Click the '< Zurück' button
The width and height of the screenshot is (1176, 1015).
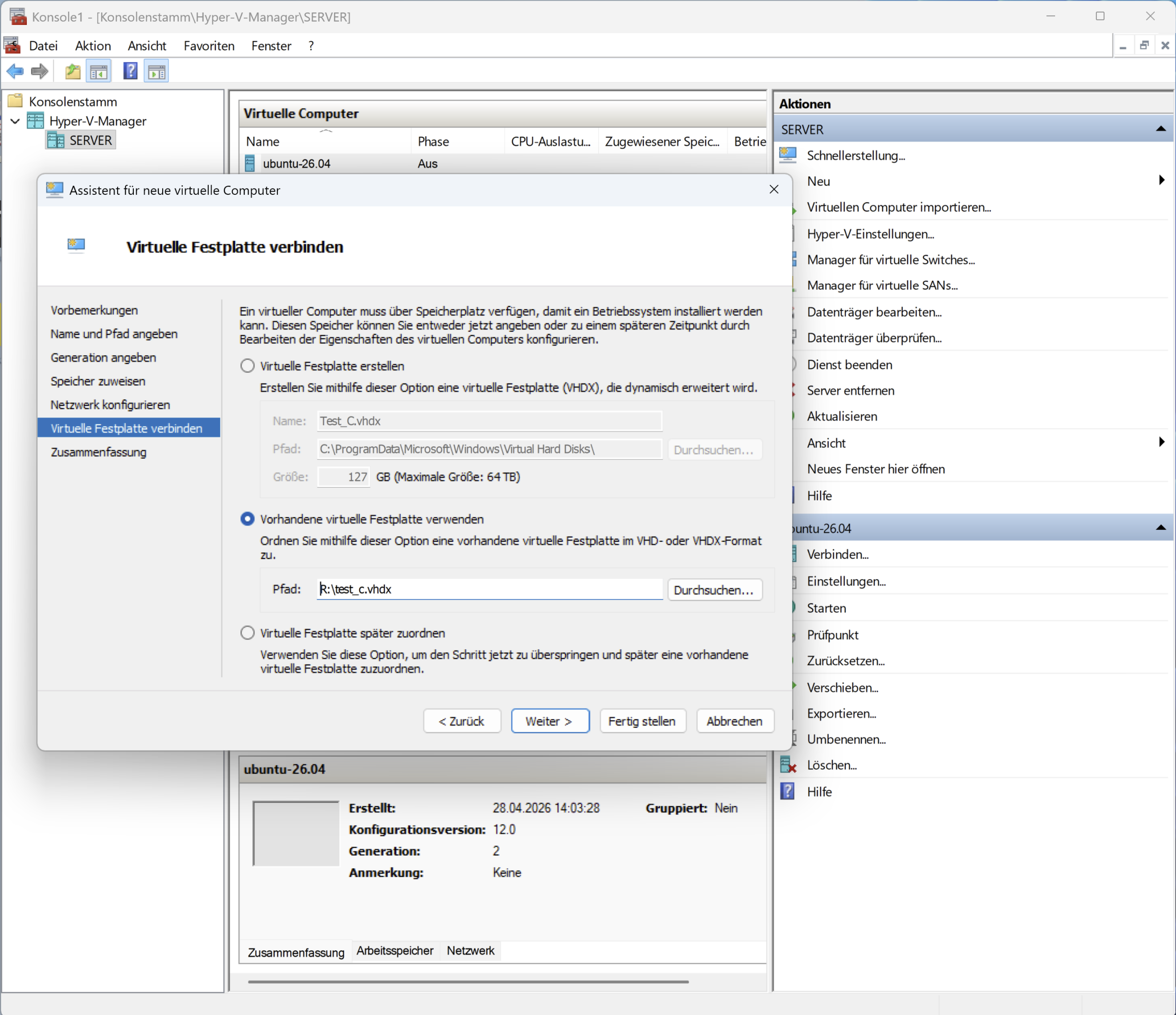(x=462, y=721)
